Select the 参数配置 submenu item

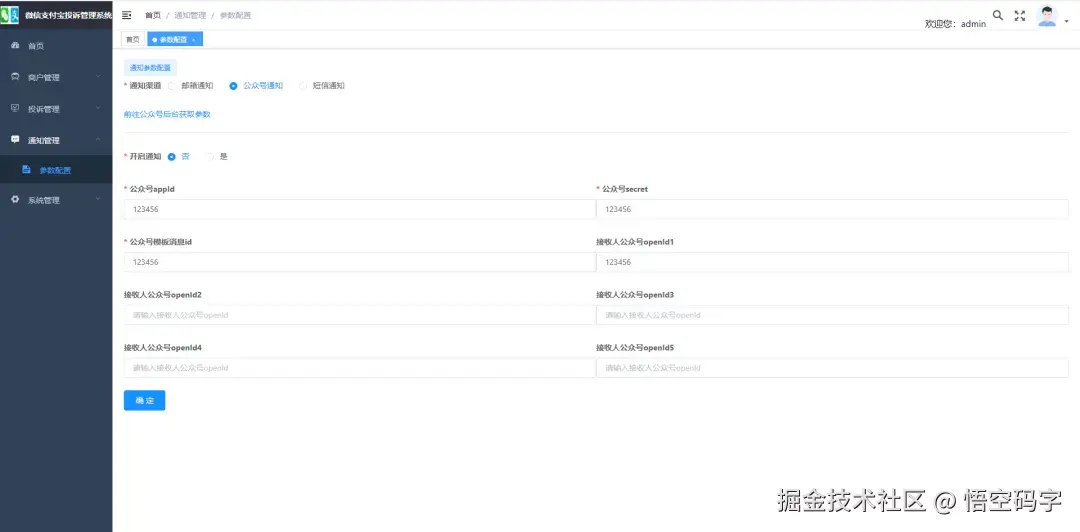pyautogui.click(x=56, y=170)
